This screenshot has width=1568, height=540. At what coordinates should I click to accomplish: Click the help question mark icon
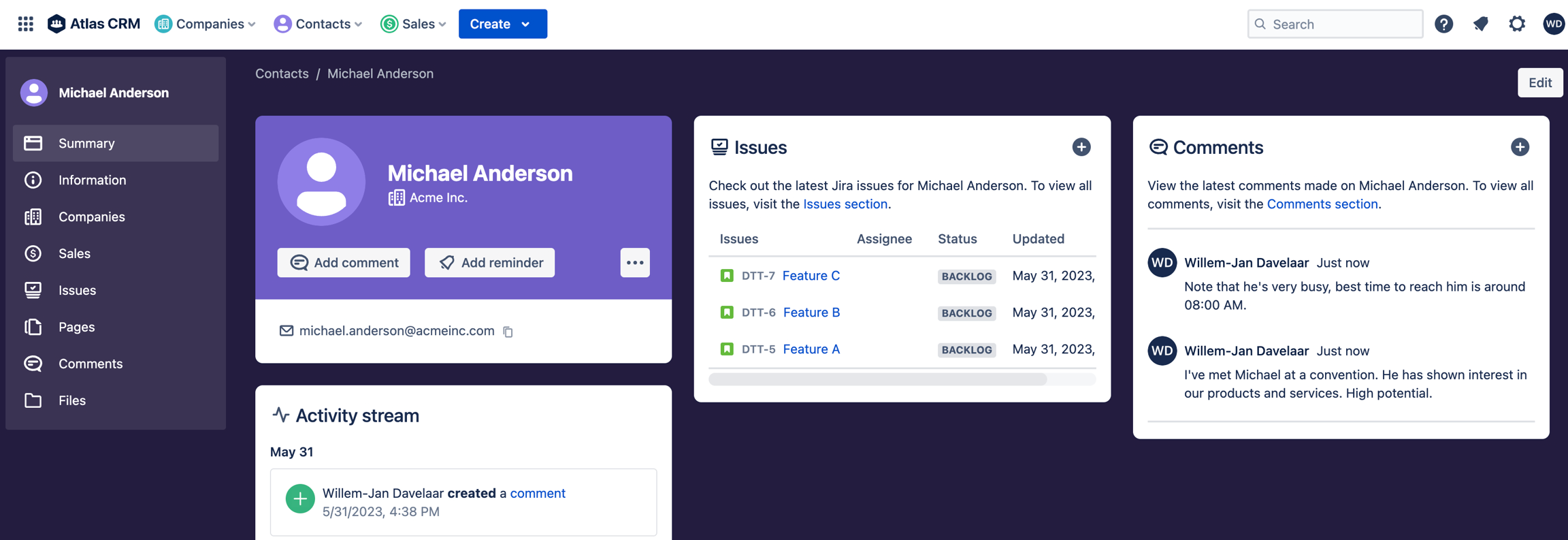pyautogui.click(x=1443, y=24)
